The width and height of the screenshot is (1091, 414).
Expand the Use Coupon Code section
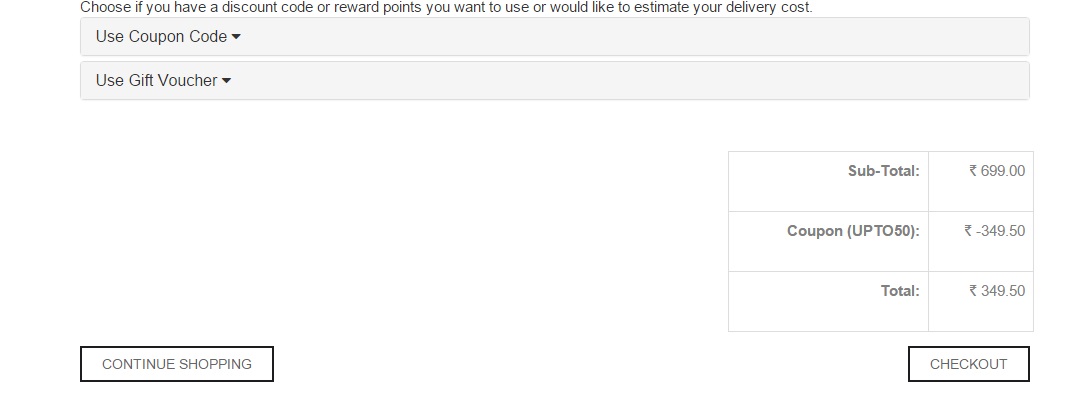click(x=162, y=37)
